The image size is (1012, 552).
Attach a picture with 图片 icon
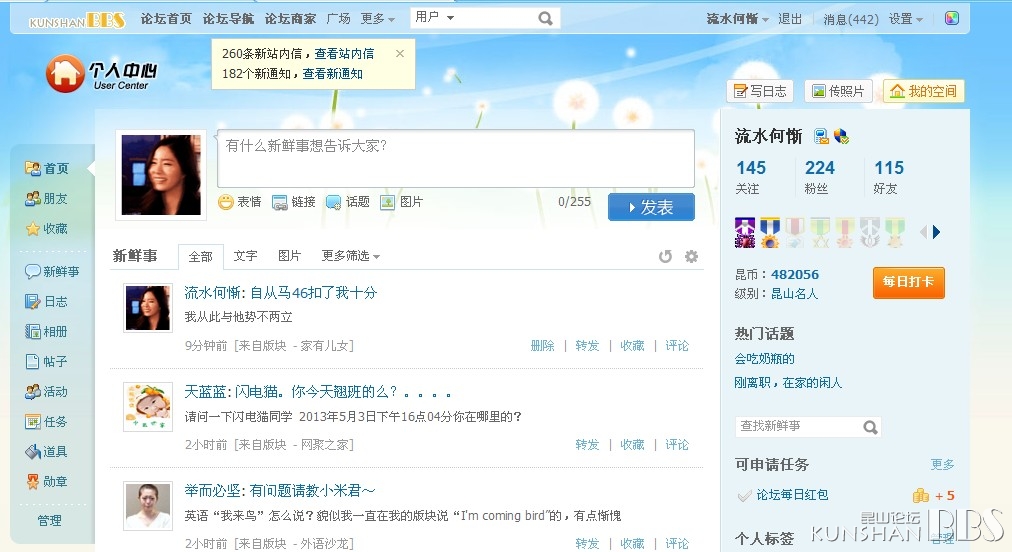(x=401, y=202)
